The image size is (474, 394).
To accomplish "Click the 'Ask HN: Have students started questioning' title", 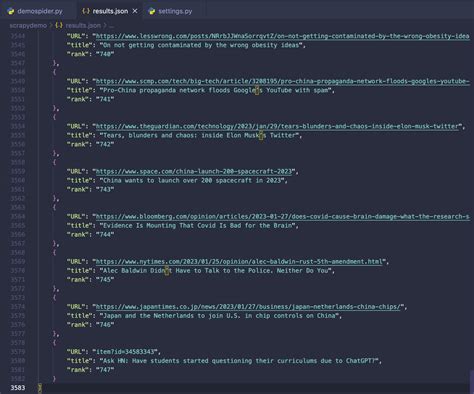I will tap(239, 361).
